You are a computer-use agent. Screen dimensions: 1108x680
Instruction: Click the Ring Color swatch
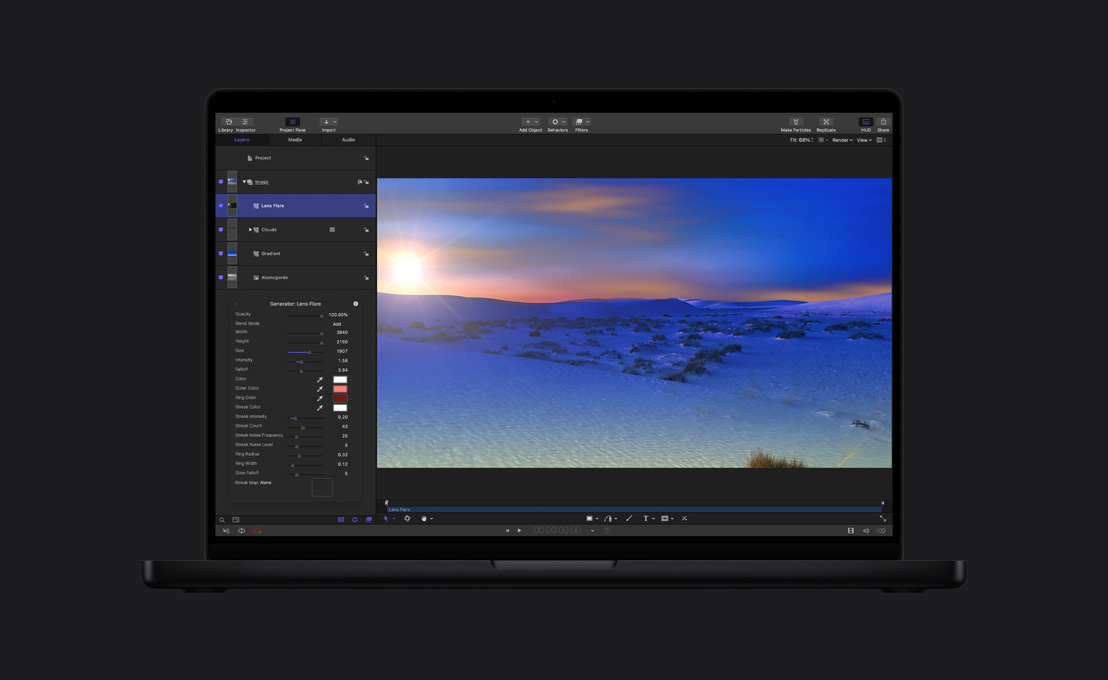coord(340,398)
